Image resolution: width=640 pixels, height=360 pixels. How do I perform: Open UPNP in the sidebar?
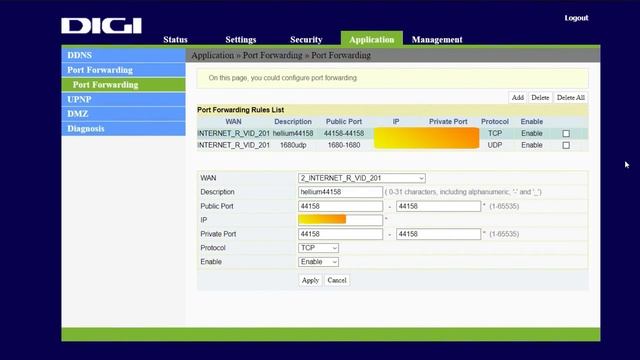point(123,99)
